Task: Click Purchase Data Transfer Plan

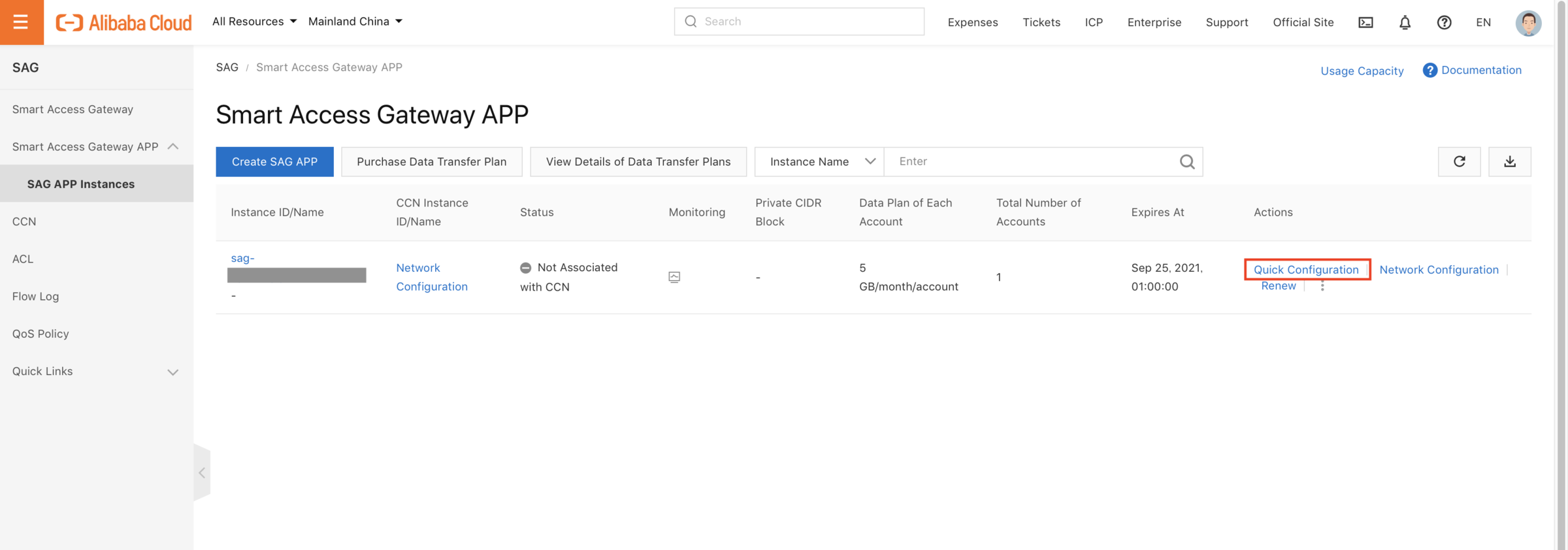Action: point(431,161)
